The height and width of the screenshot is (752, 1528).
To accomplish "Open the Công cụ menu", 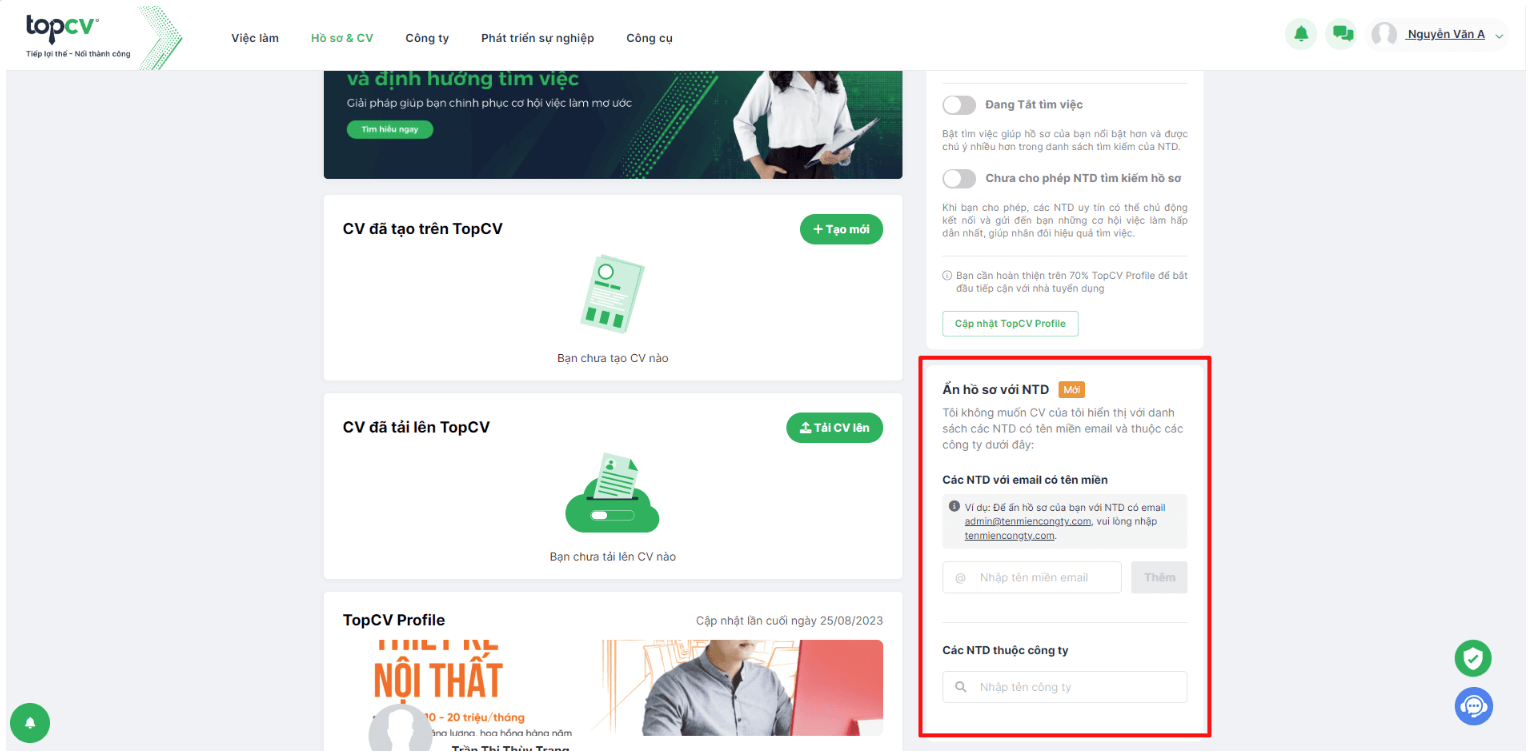I will pos(649,38).
